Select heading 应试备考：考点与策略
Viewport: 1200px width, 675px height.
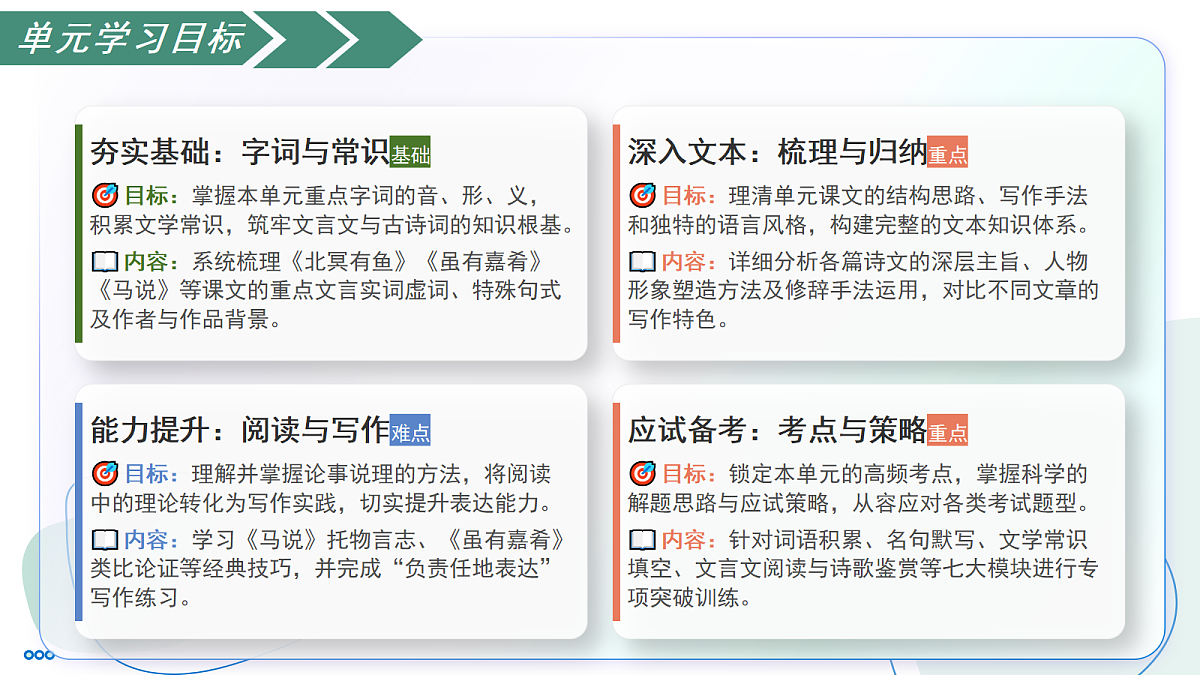point(778,430)
